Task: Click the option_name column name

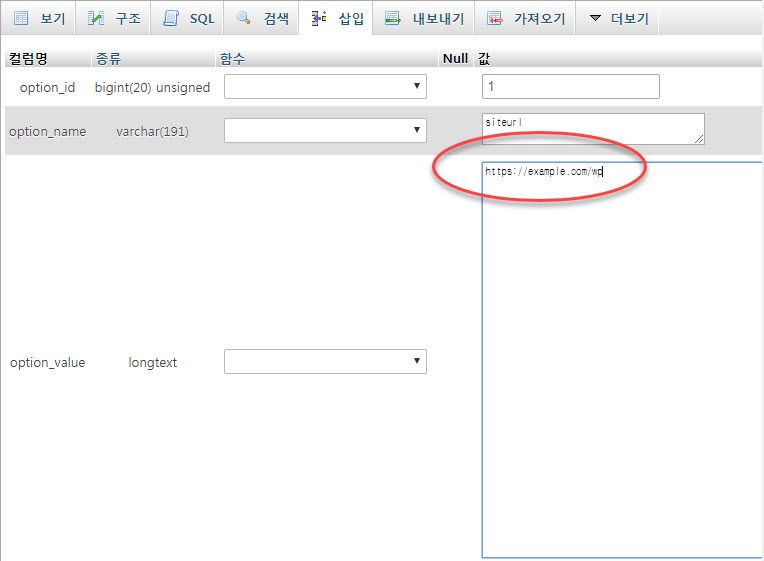Action: (x=47, y=132)
